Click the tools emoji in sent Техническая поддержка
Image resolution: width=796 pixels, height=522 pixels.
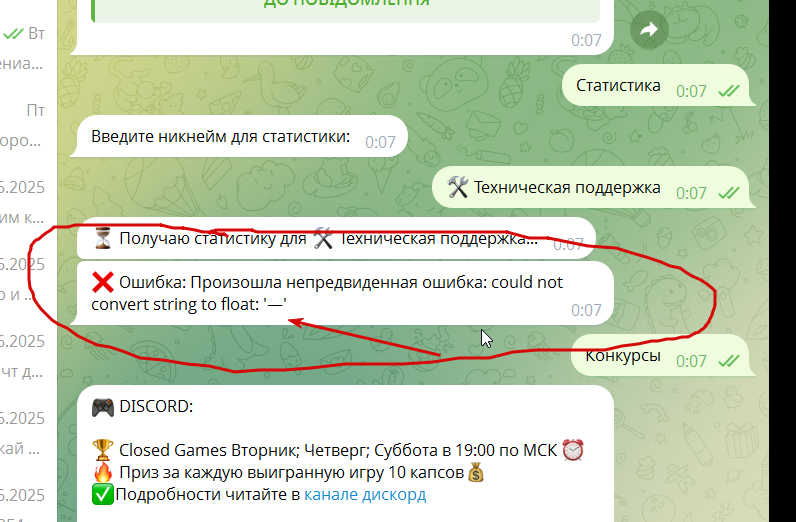pyautogui.click(x=457, y=187)
